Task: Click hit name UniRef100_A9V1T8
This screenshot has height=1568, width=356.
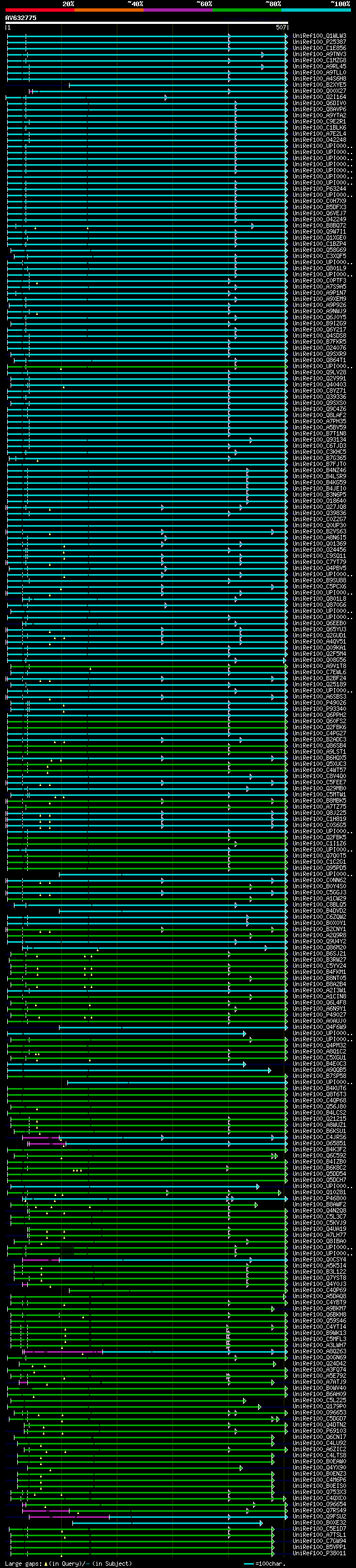Action: coord(319,666)
